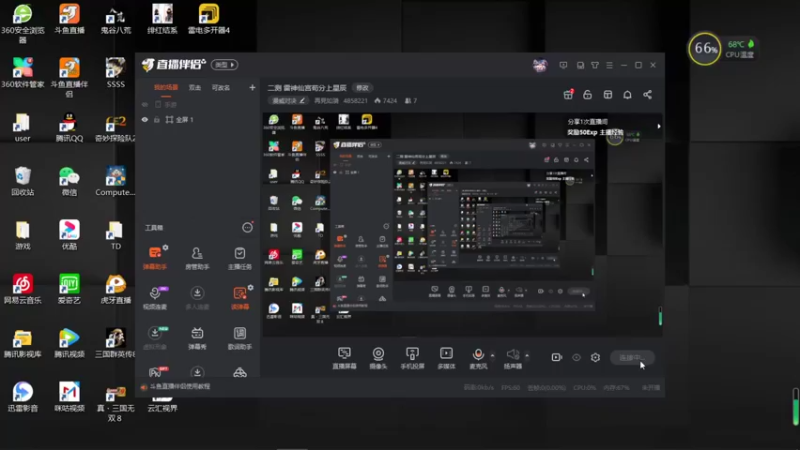Start 视频连麦 from the toolbox
The image size is (800, 450).
(x=155, y=298)
